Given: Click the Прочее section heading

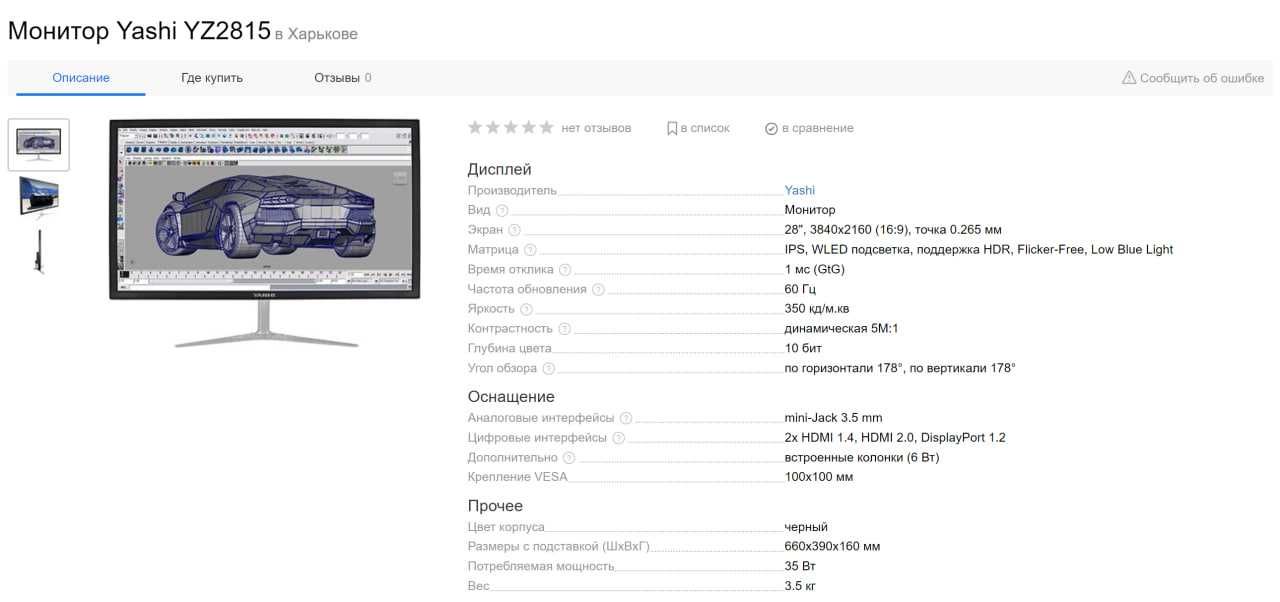Looking at the screenshot, I should coord(496,506).
